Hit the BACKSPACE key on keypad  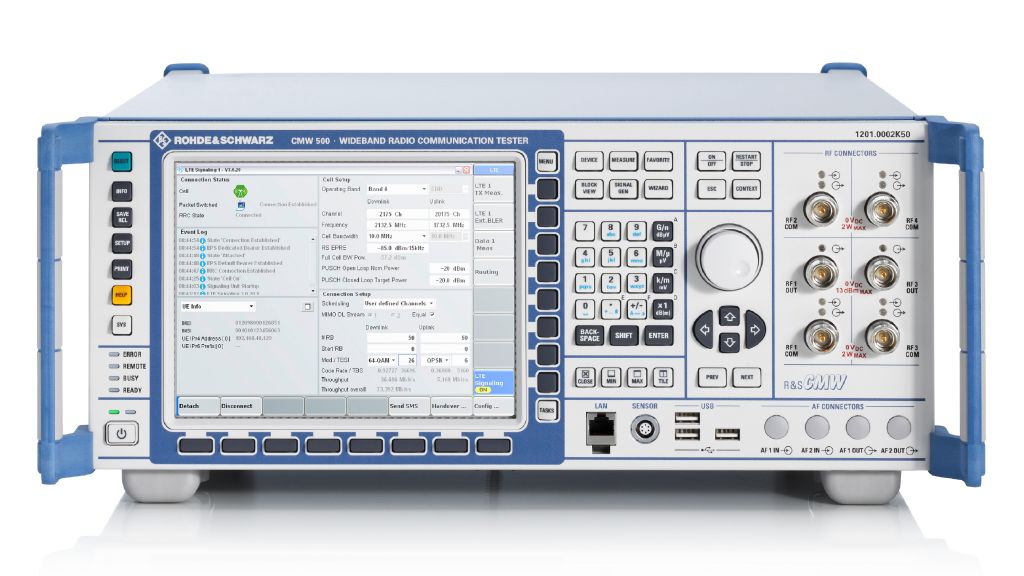(x=589, y=336)
